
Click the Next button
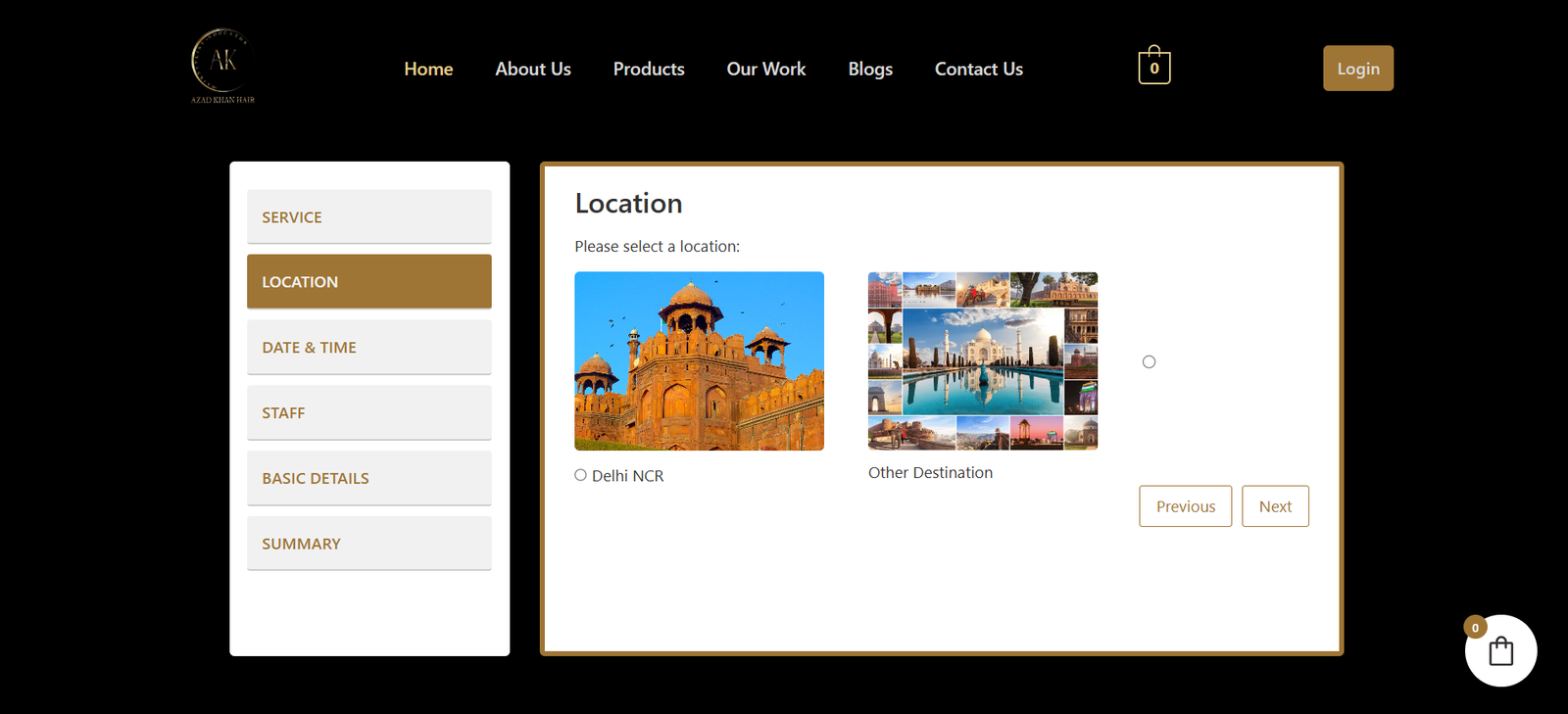(x=1275, y=506)
